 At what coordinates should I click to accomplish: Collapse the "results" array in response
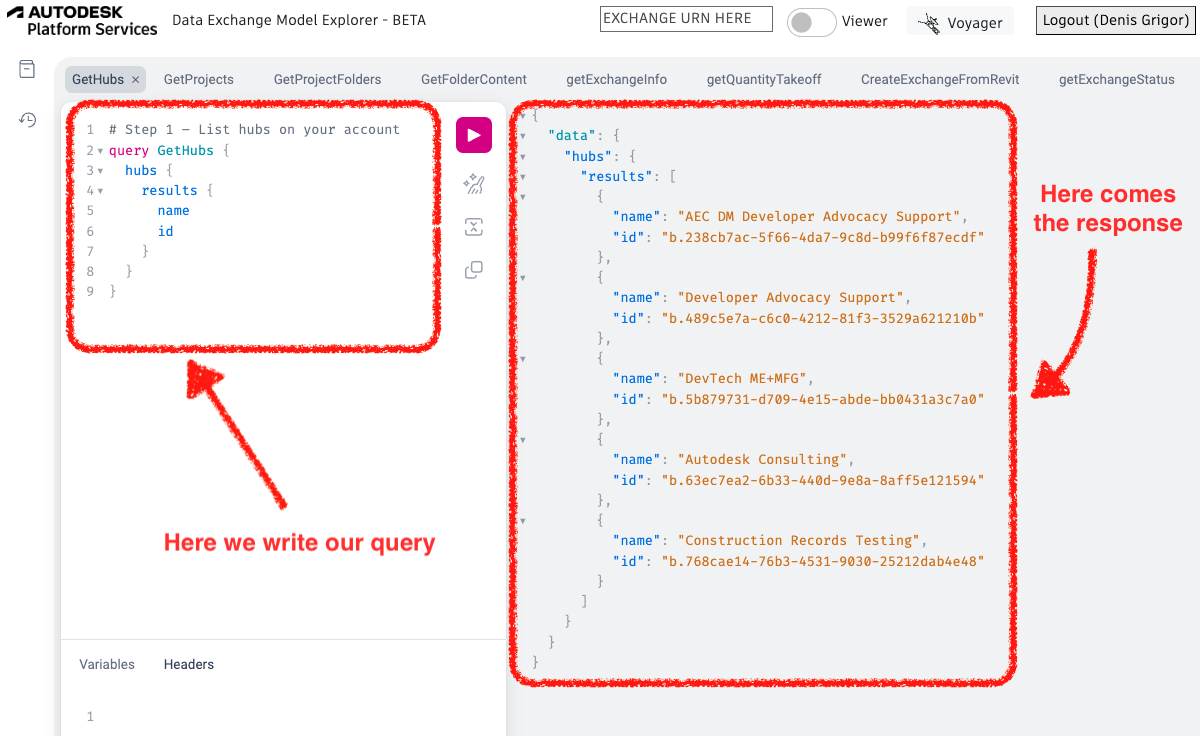click(521, 176)
